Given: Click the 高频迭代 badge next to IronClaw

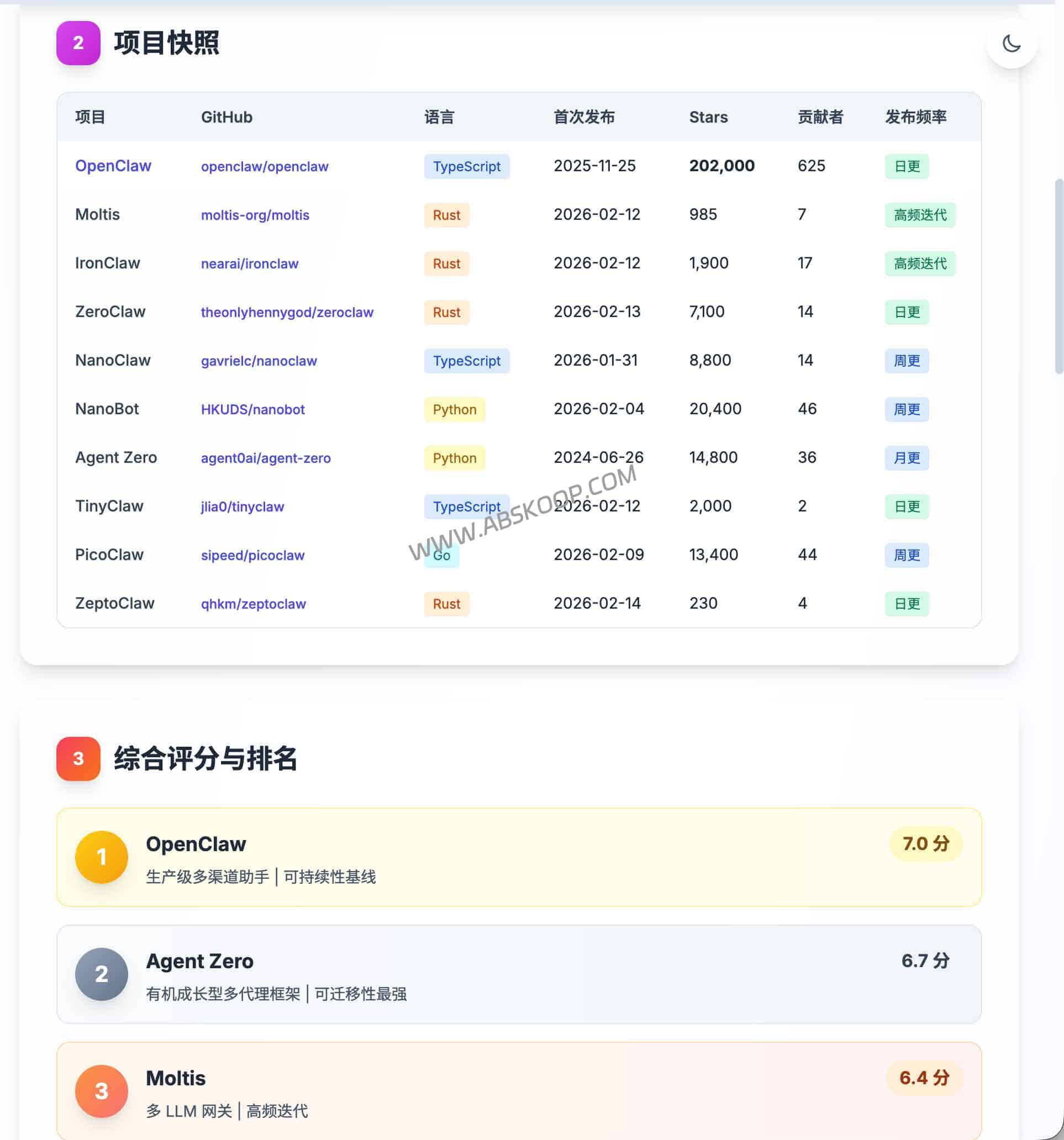Looking at the screenshot, I should point(920,264).
